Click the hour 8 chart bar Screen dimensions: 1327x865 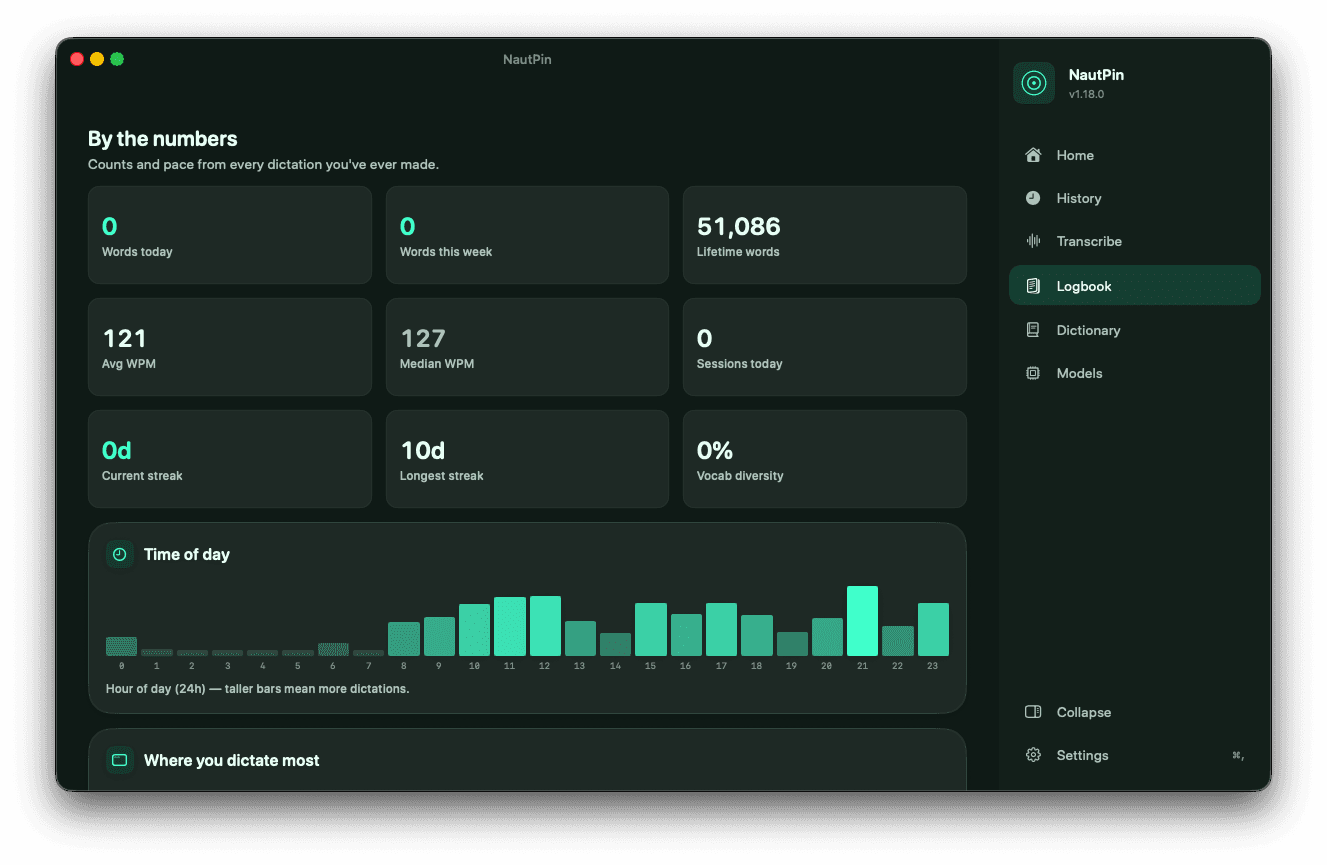pos(404,639)
